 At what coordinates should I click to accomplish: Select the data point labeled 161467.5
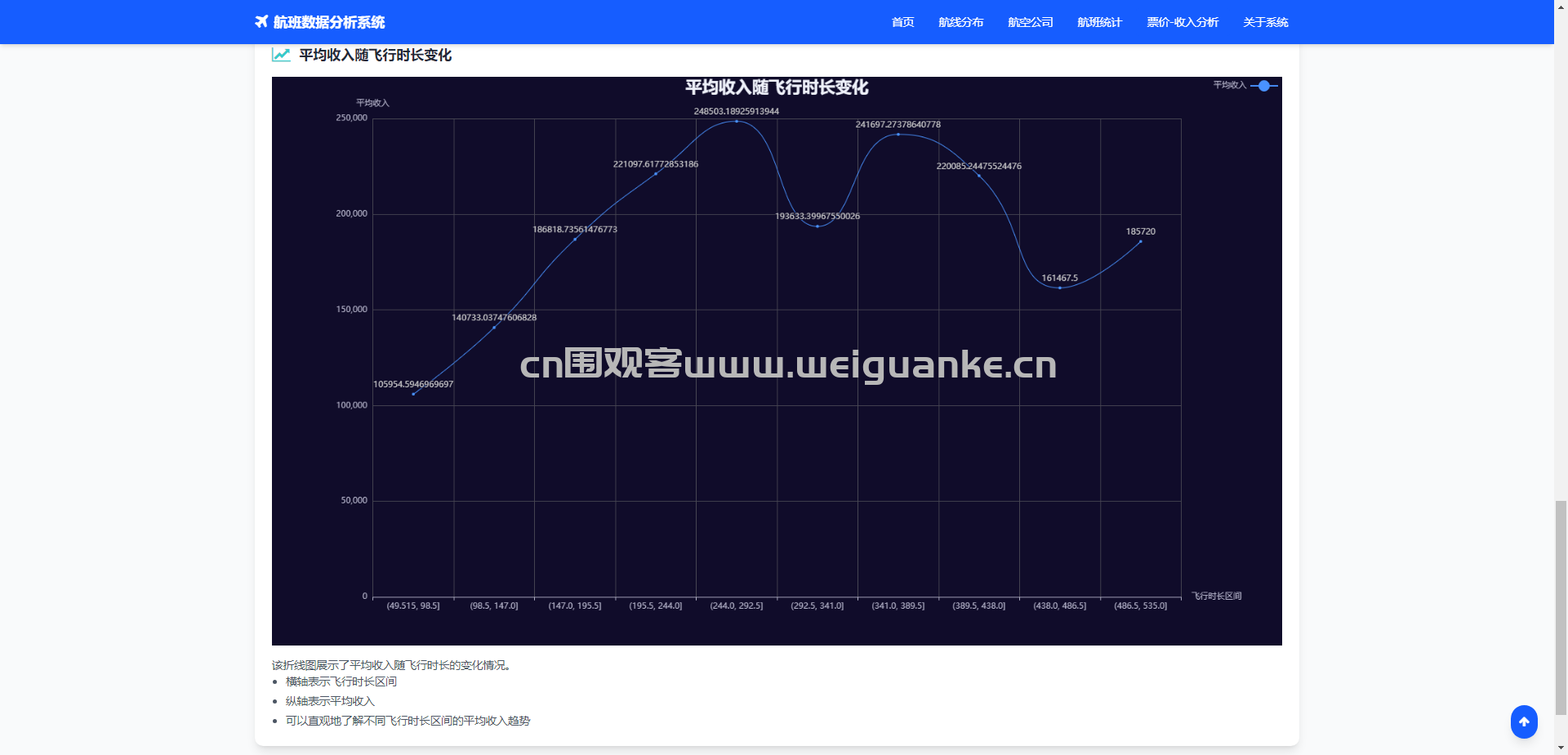click(1059, 288)
